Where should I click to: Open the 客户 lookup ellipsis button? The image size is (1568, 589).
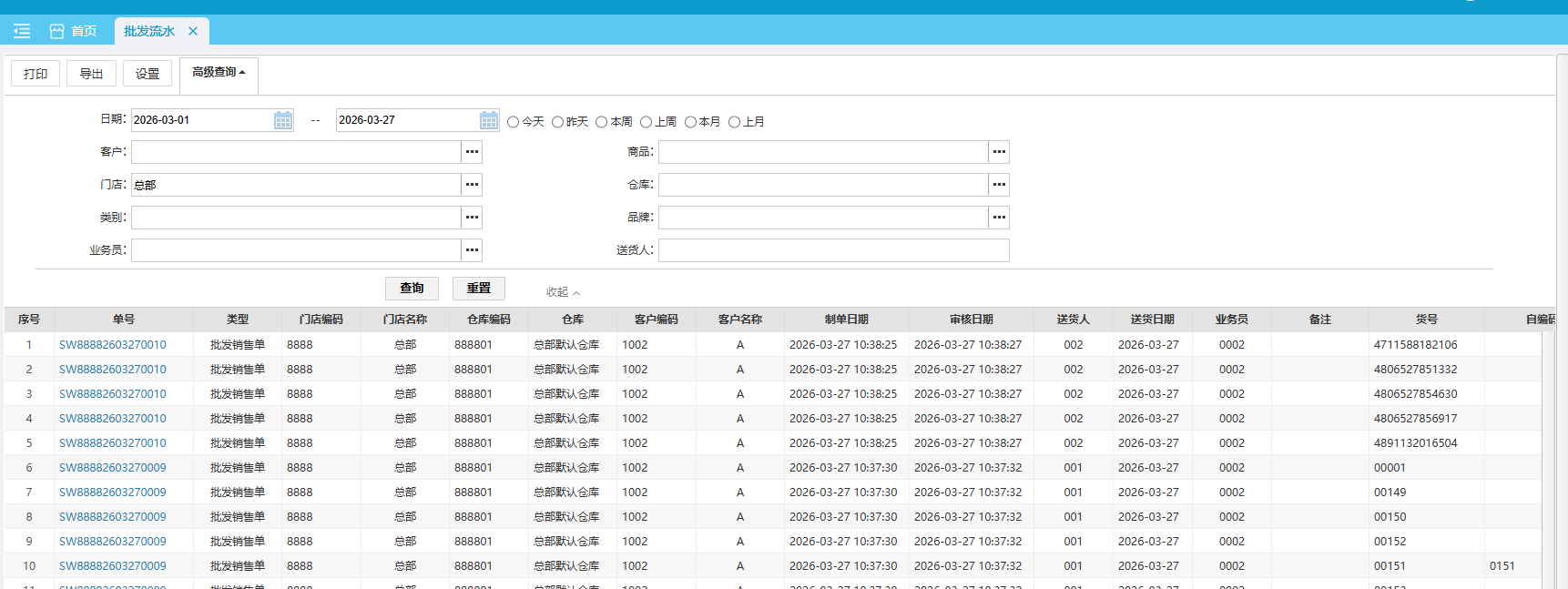(472, 152)
